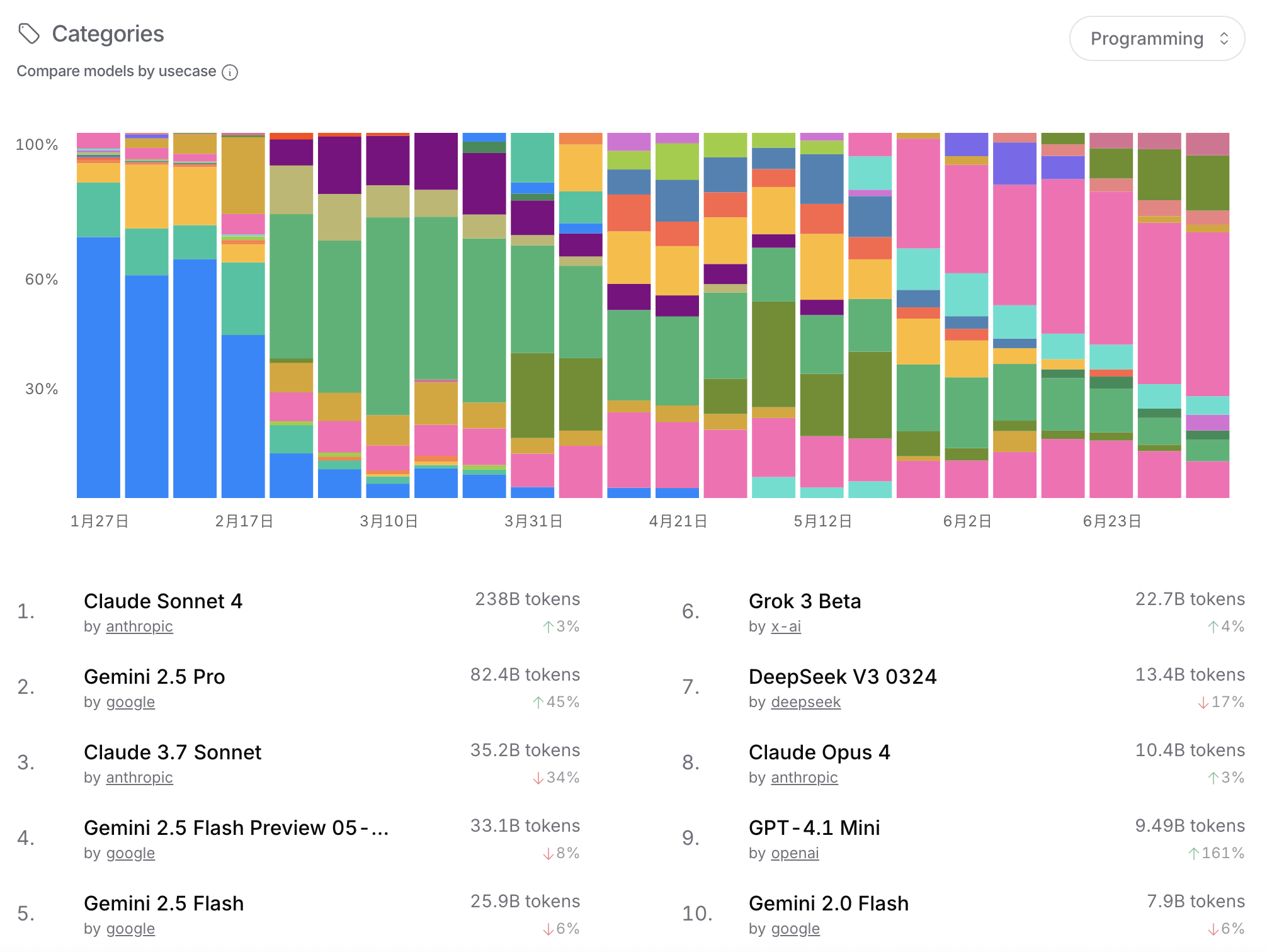Open the Gemini 2.0 Flash model
Screen dimensions: 1267x952
tap(829, 904)
